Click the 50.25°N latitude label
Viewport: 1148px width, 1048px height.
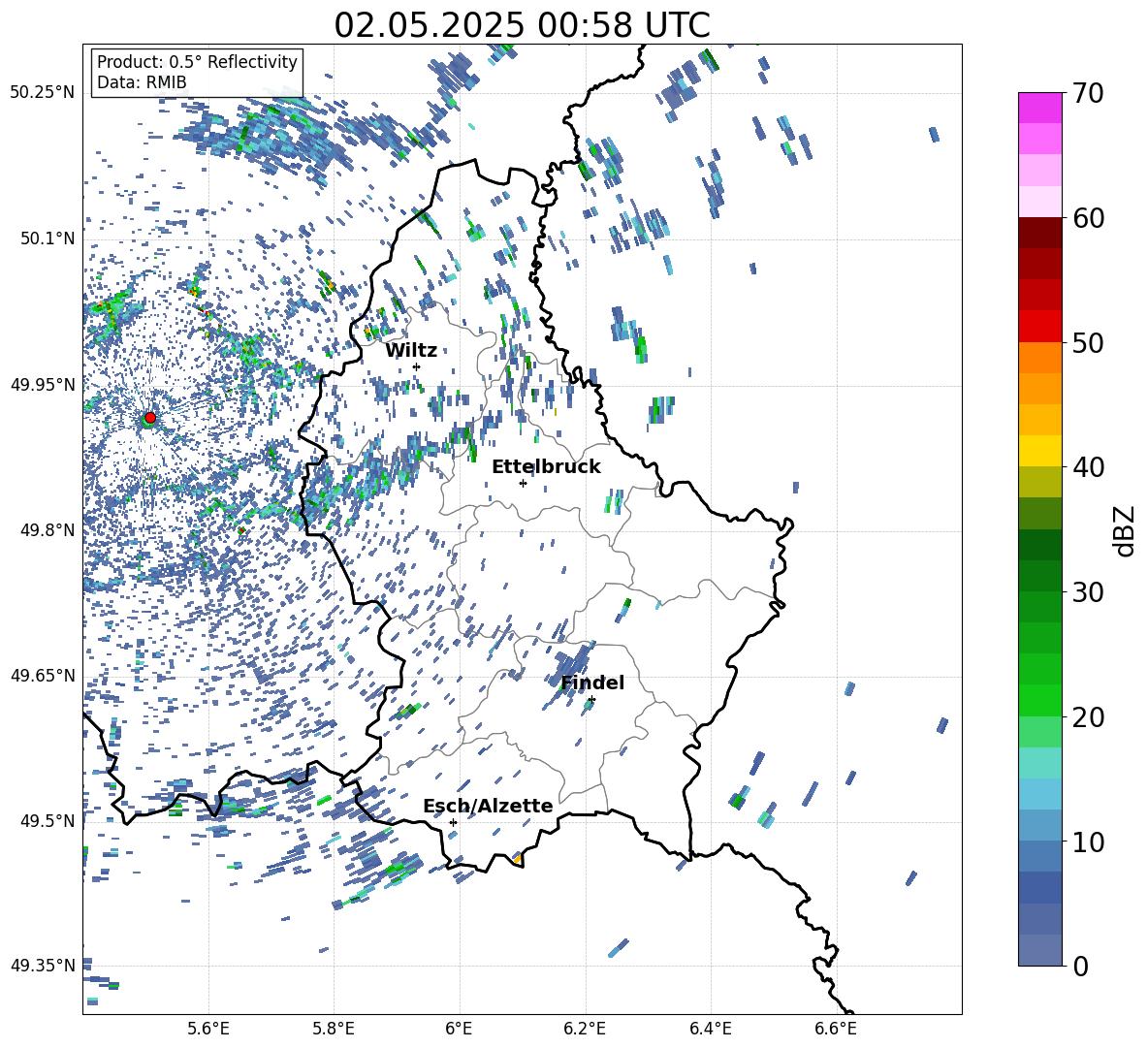click(x=43, y=93)
